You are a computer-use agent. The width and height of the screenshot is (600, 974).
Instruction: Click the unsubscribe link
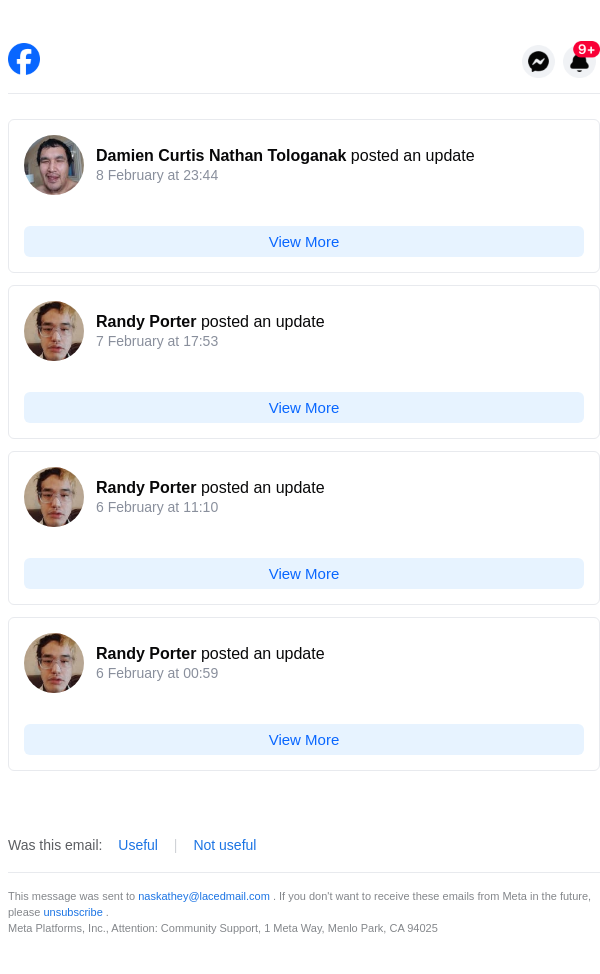[73, 912]
